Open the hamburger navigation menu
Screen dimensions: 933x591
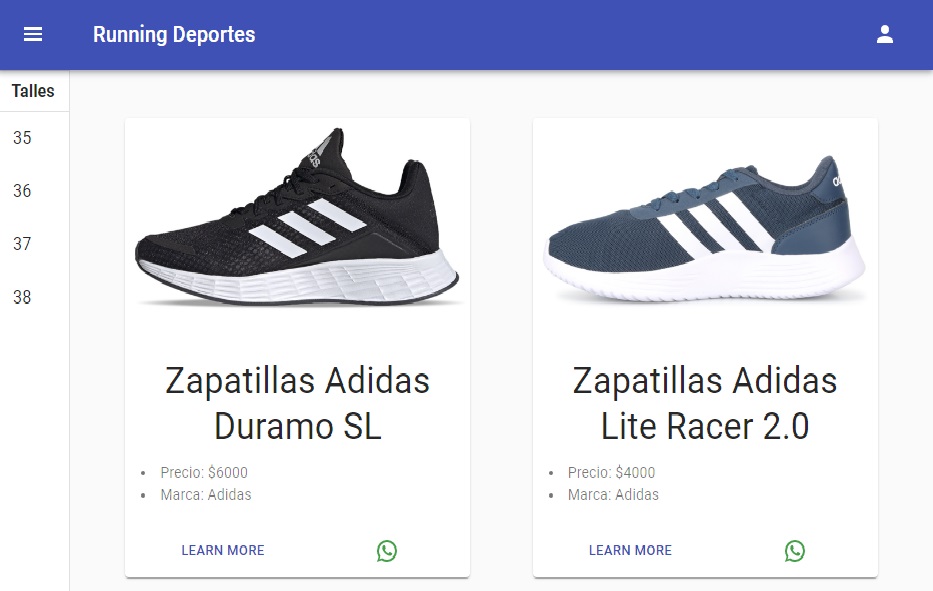pos(33,33)
